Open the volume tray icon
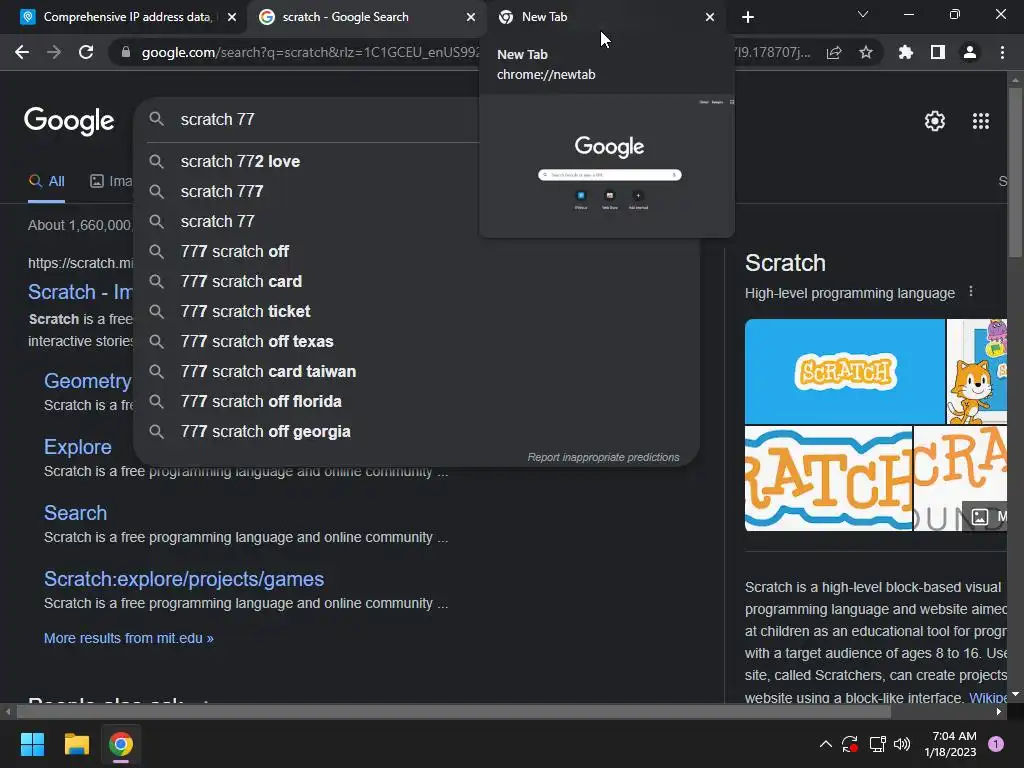Screen dimensions: 1024x768 point(902,744)
